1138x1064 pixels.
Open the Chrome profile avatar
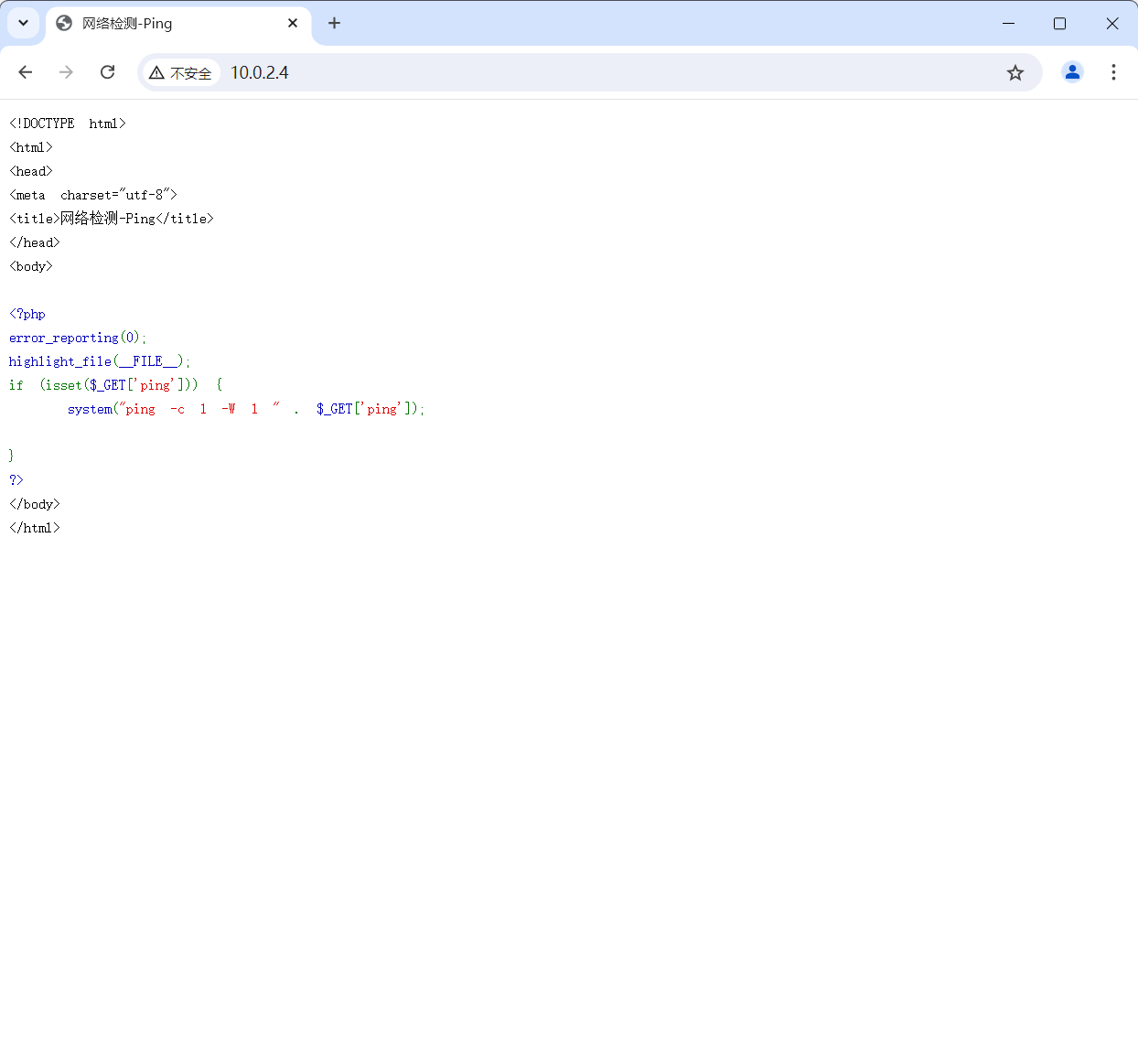[x=1072, y=72]
